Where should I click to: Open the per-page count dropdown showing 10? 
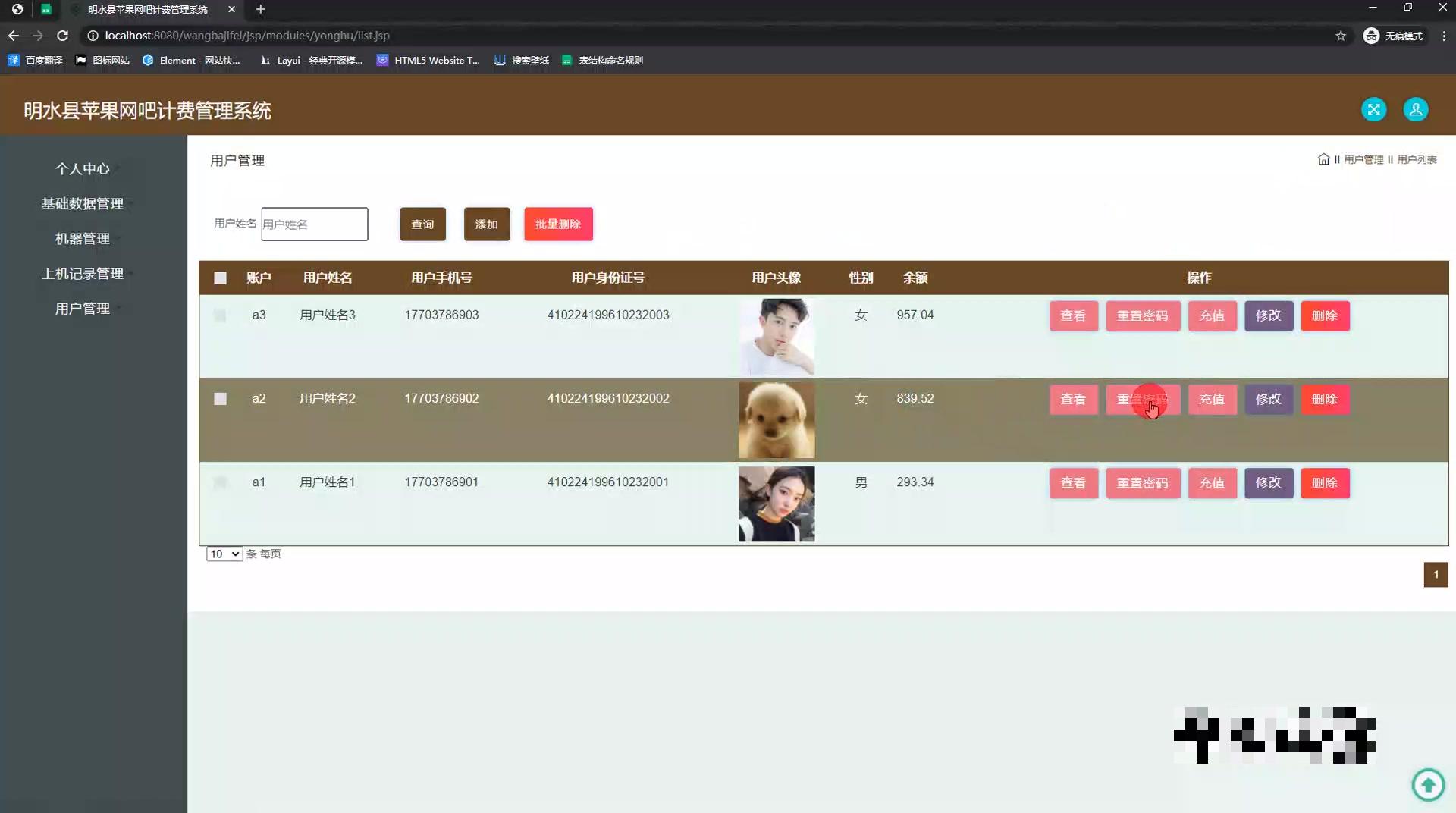[x=223, y=554]
